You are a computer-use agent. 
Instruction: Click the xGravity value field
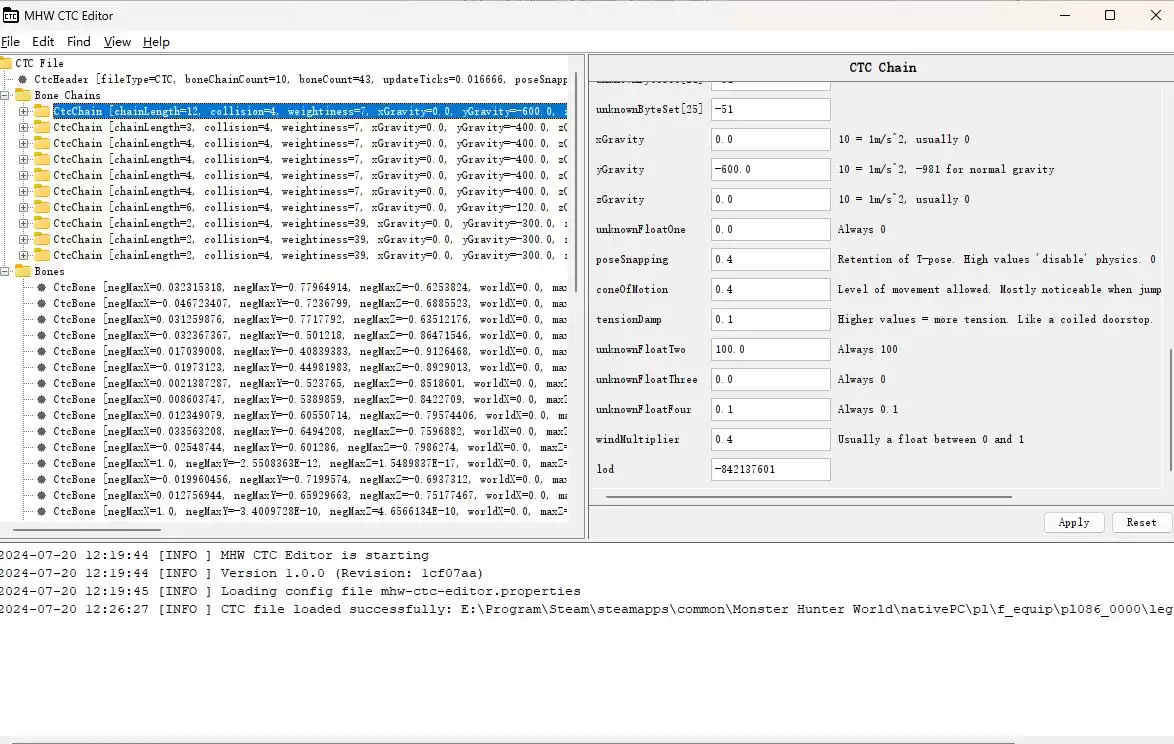pyautogui.click(x=770, y=139)
